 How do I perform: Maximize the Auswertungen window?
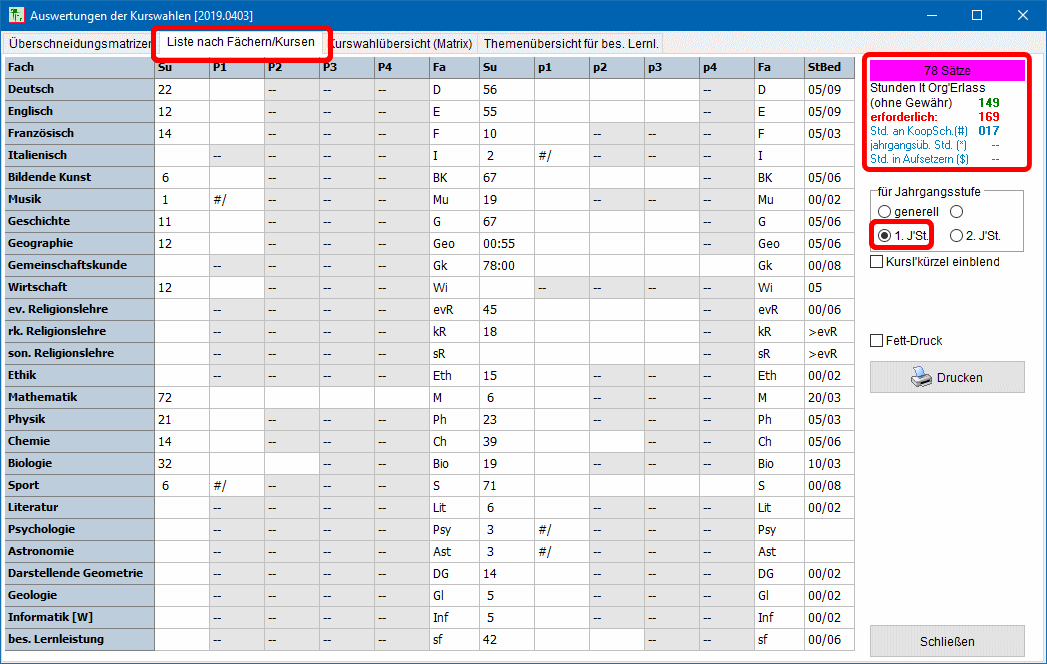[977, 15]
